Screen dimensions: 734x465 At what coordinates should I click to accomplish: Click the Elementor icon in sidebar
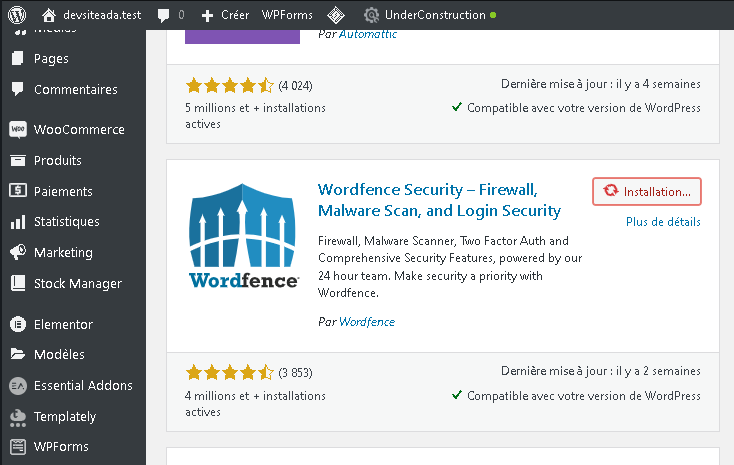[17, 325]
